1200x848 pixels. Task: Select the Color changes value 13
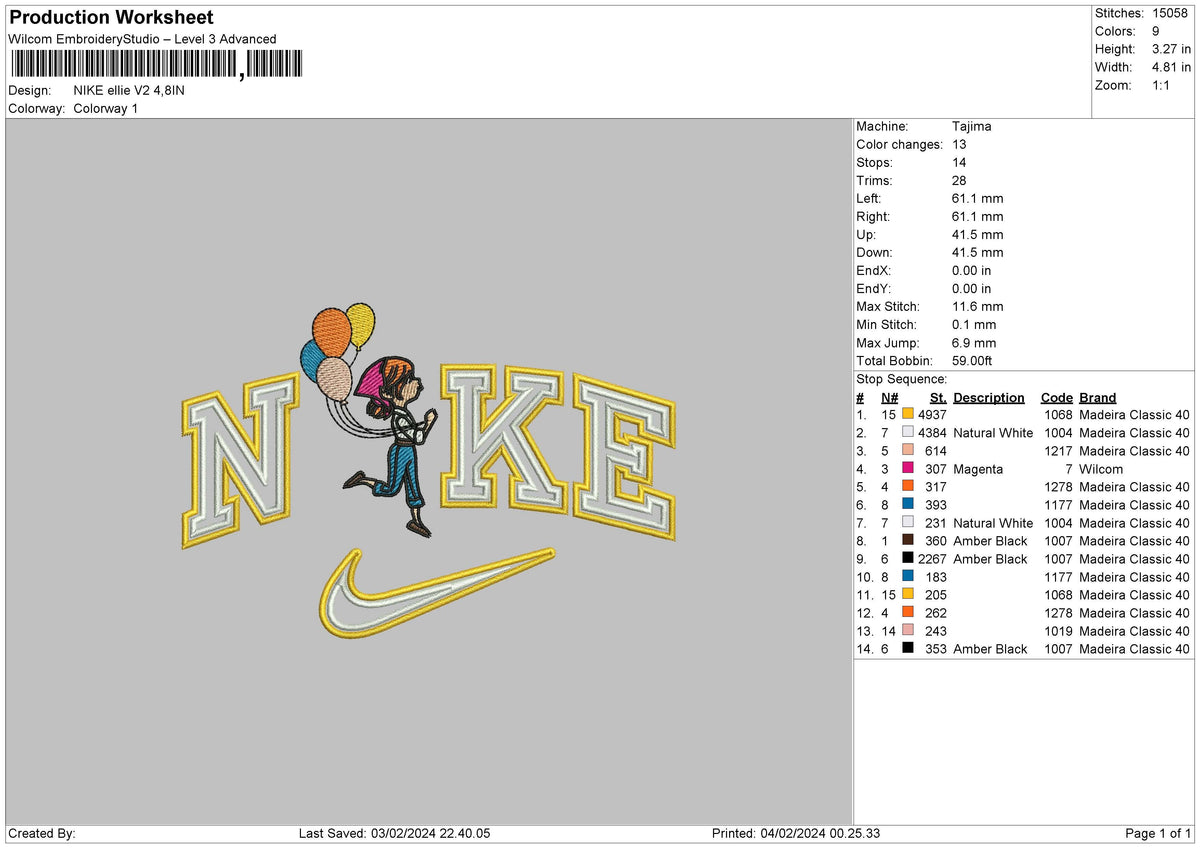959,145
